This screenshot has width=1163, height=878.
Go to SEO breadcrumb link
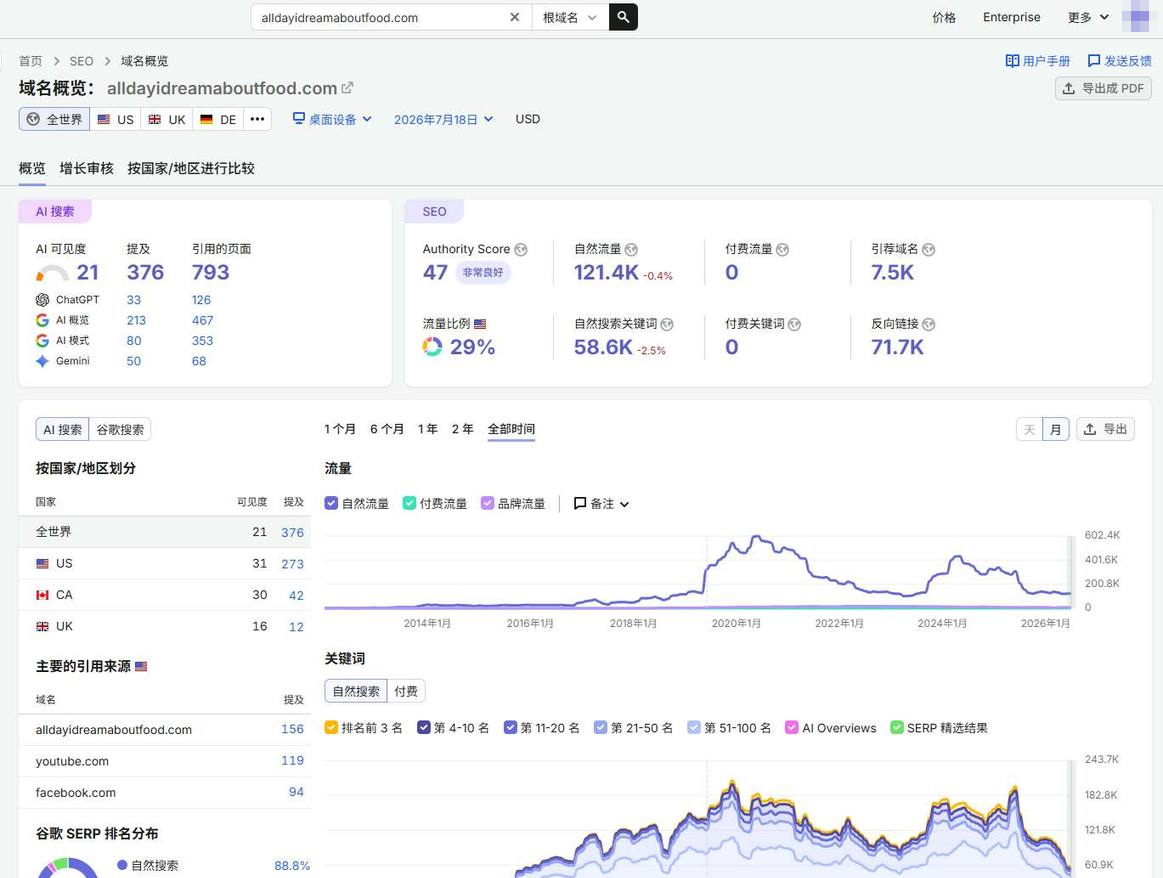82,61
